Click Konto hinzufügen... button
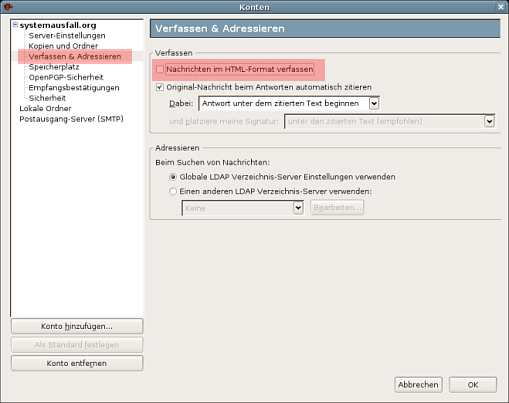Screen dimensions: 509x403 tap(77, 326)
